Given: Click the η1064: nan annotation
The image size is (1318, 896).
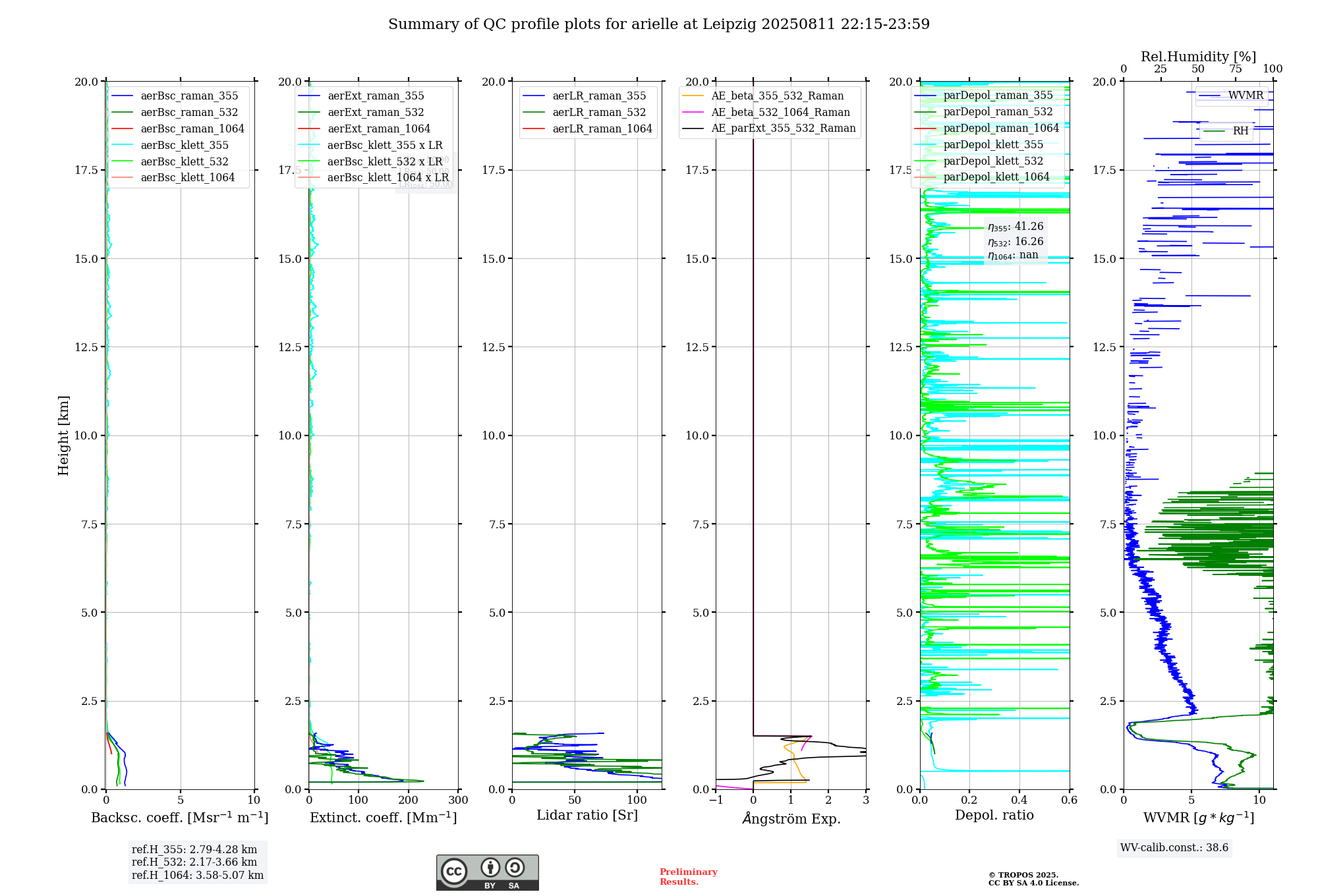Looking at the screenshot, I should click(x=1013, y=256).
